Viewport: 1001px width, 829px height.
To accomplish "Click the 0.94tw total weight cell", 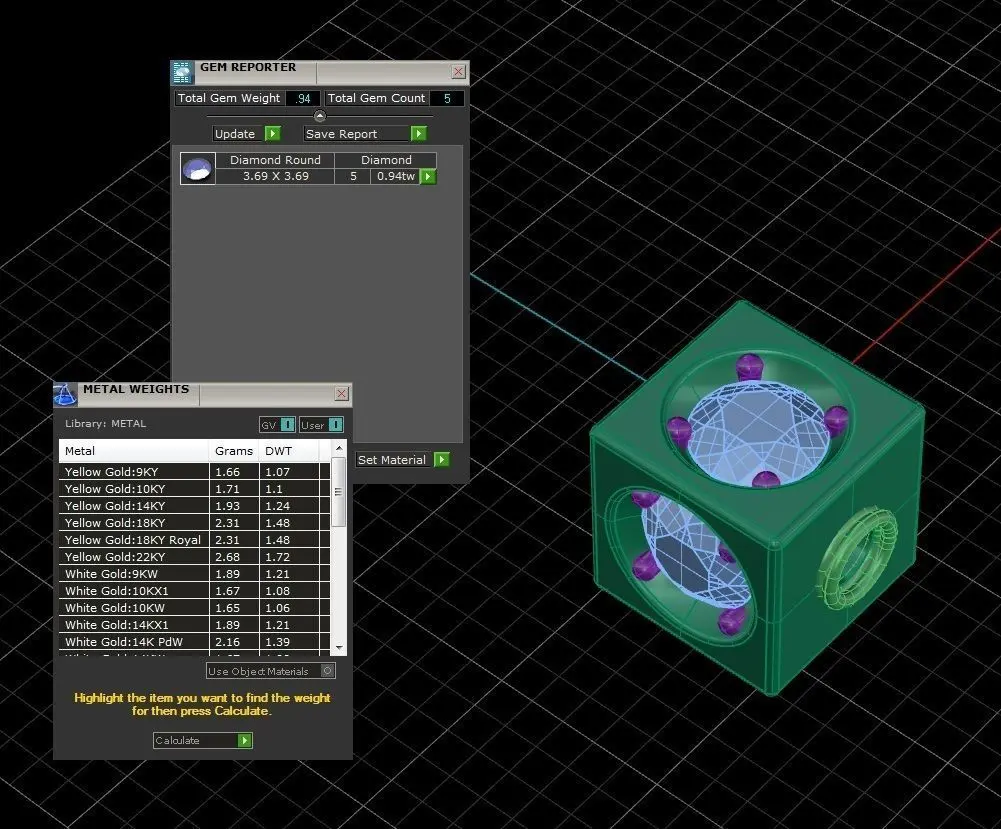I will point(395,176).
